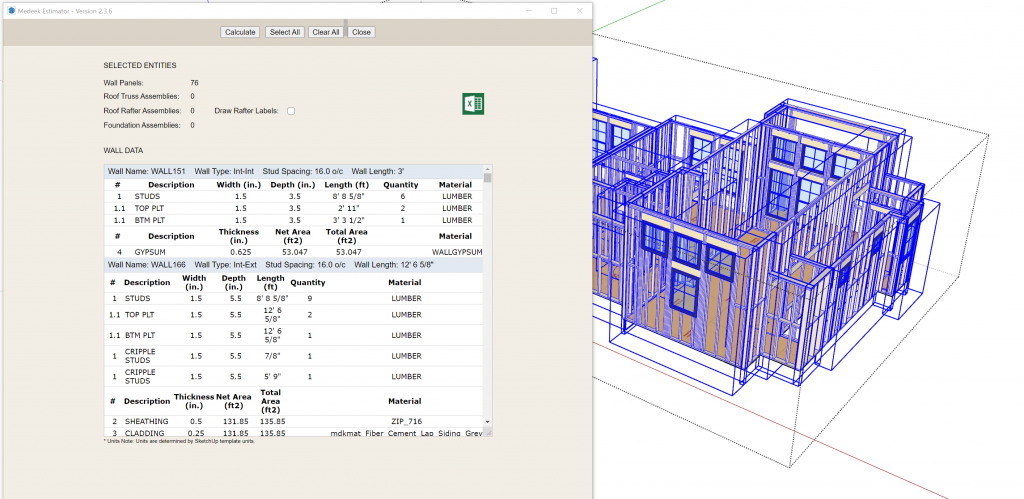Click the wall data scrollbar up arrow
Image resolution: width=1024 pixels, height=499 pixels.
488,170
